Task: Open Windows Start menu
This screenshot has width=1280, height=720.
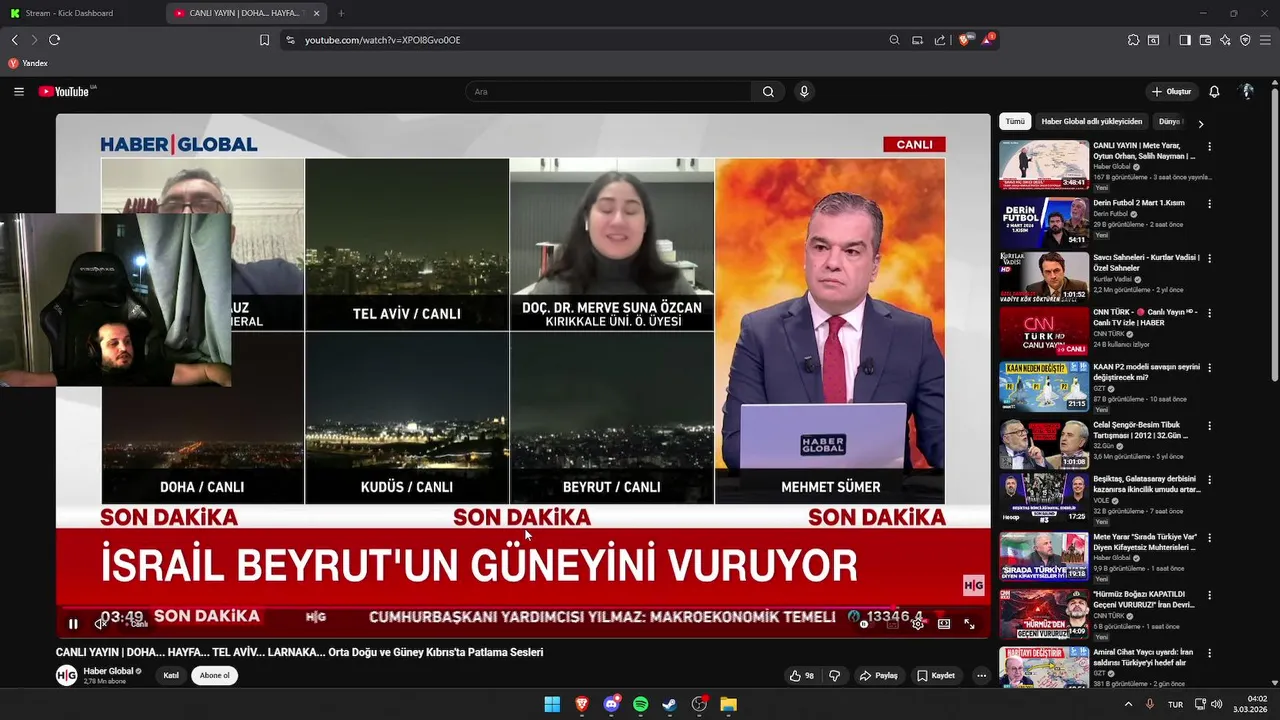Action: tap(552, 704)
